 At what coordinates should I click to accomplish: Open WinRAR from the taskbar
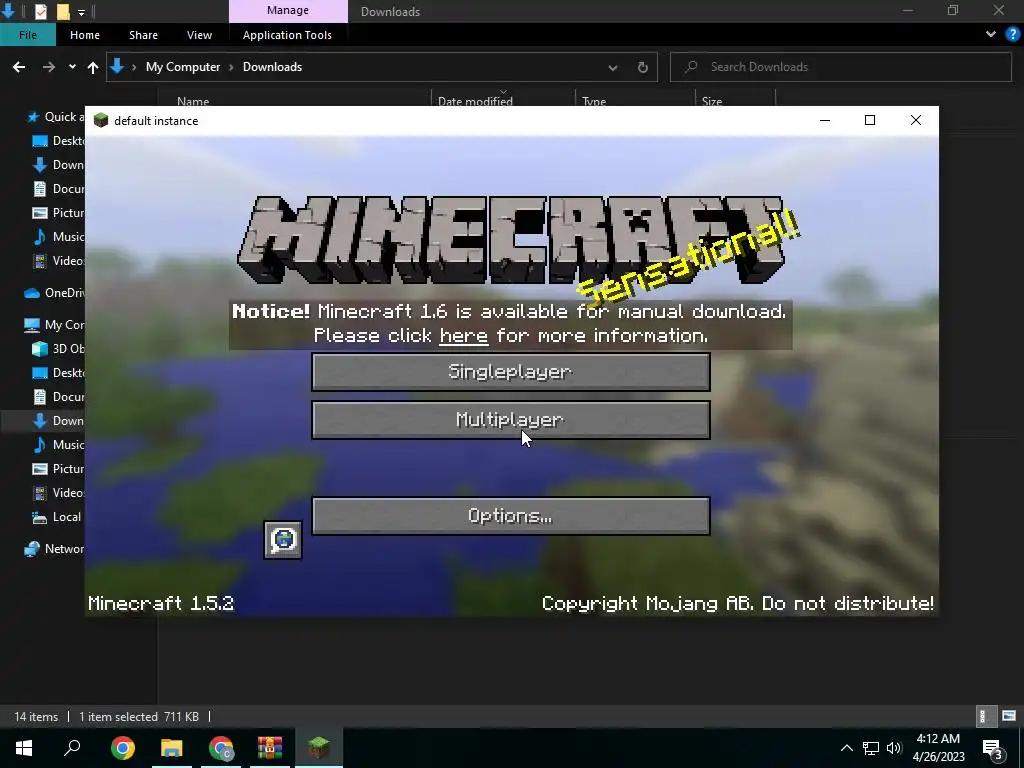coord(270,748)
